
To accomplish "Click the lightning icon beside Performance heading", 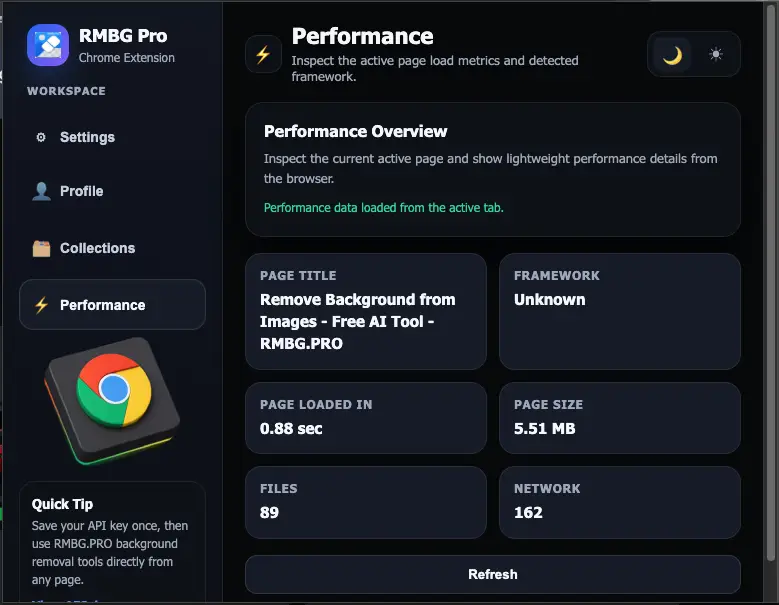I will click(x=263, y=54).
